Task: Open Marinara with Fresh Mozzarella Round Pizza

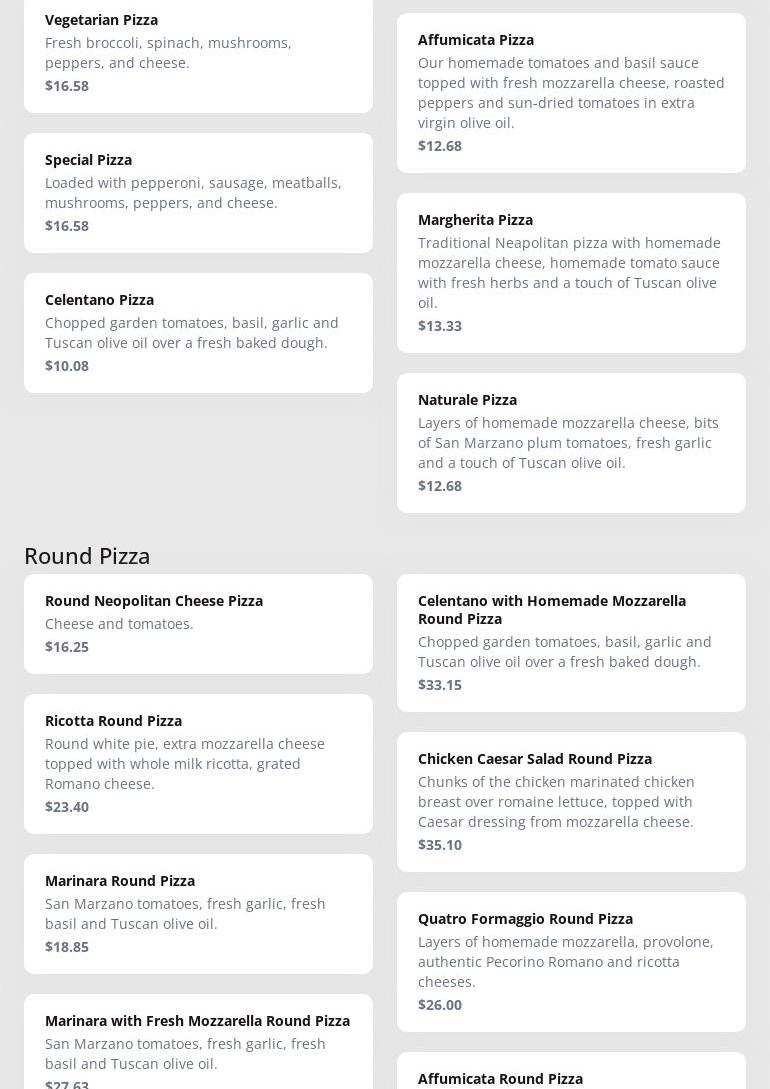Action: [198, 1040]
